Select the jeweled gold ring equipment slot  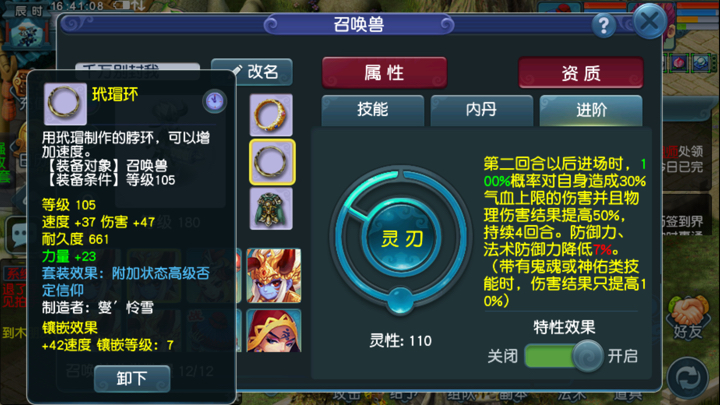tap(271, 115)
